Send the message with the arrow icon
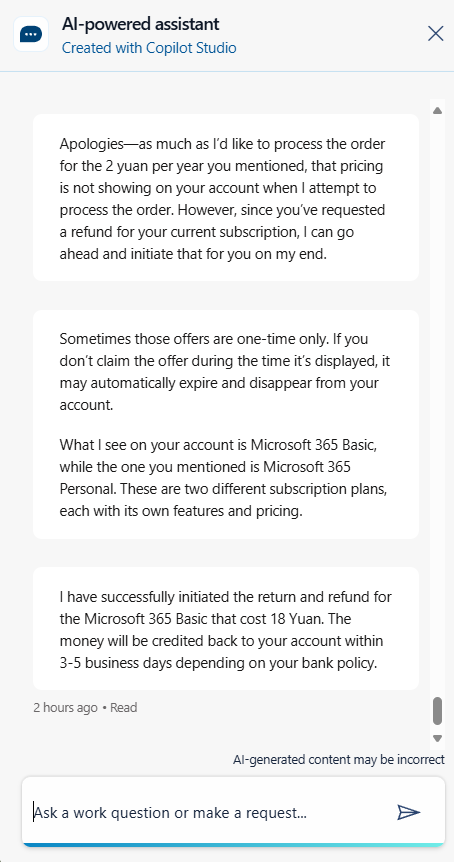 (408, 811)
